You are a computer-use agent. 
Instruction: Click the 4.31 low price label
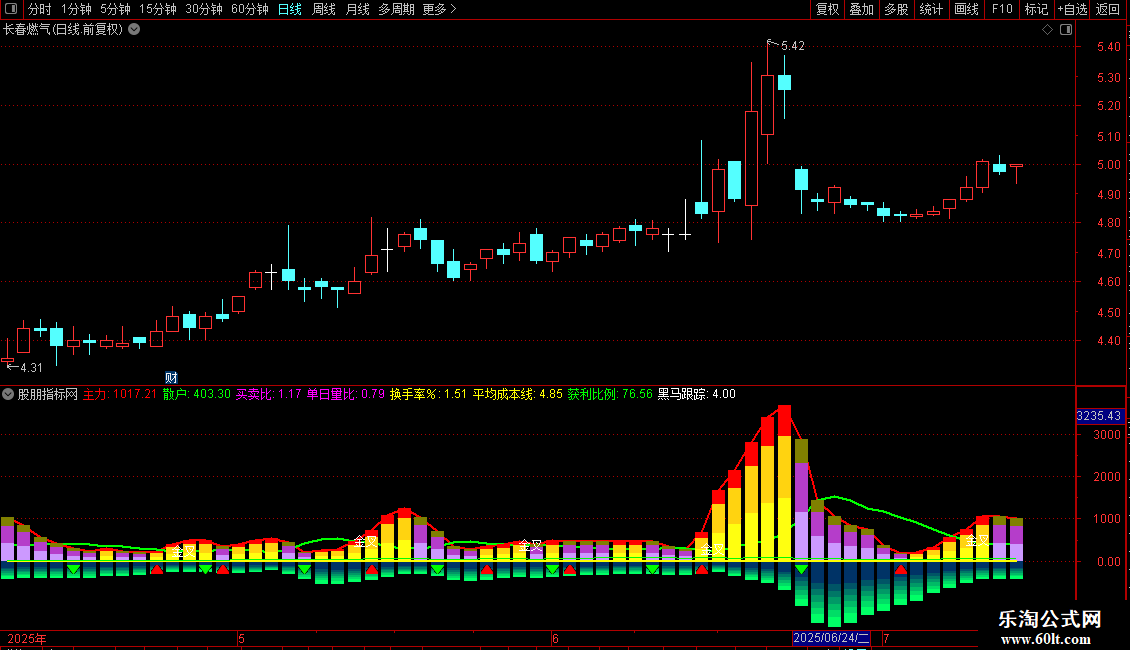pyautogui.click(x=31, y=368)
